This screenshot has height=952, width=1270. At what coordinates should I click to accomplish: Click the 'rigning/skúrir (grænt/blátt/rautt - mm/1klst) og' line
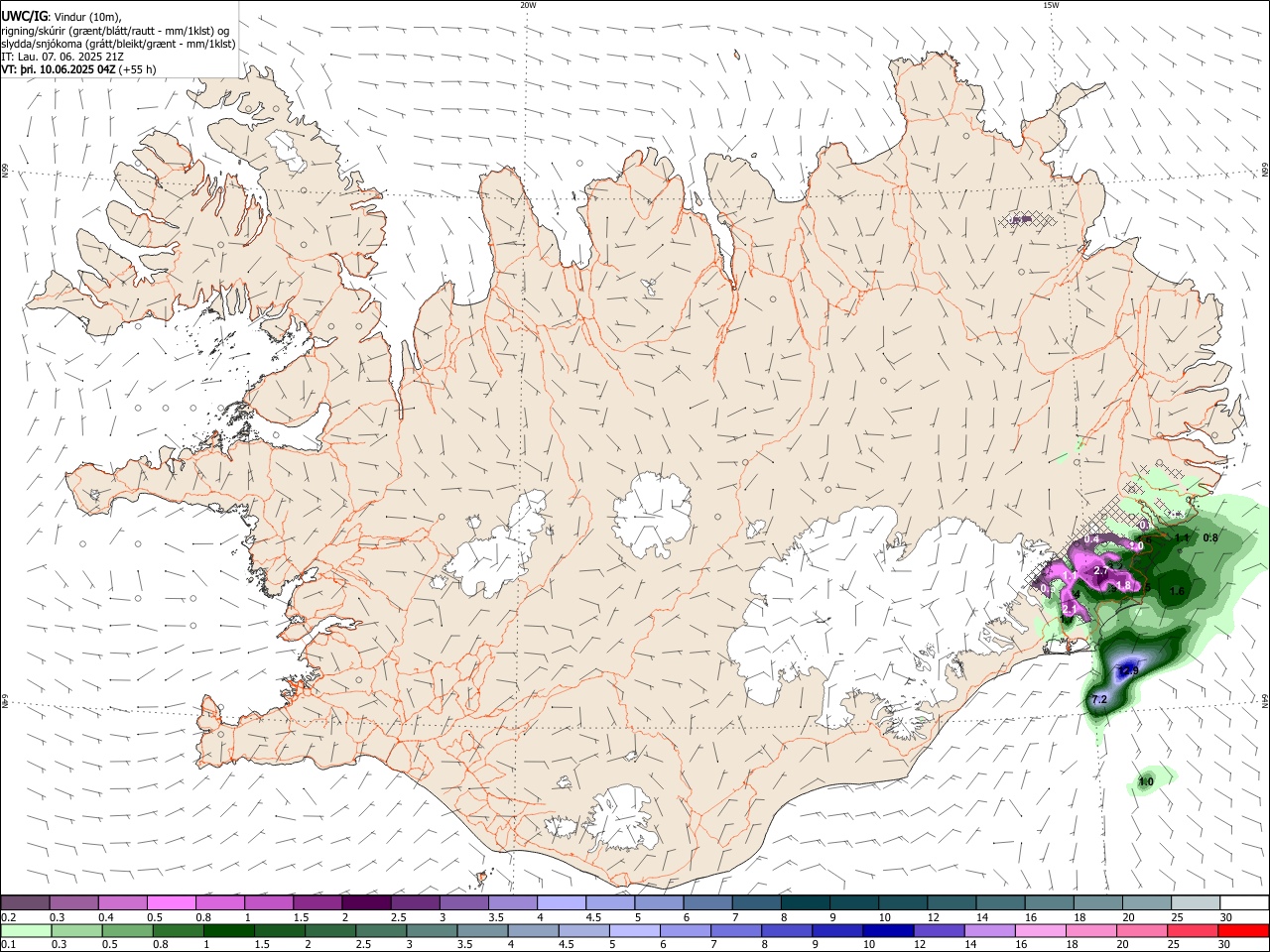point(115,30)
